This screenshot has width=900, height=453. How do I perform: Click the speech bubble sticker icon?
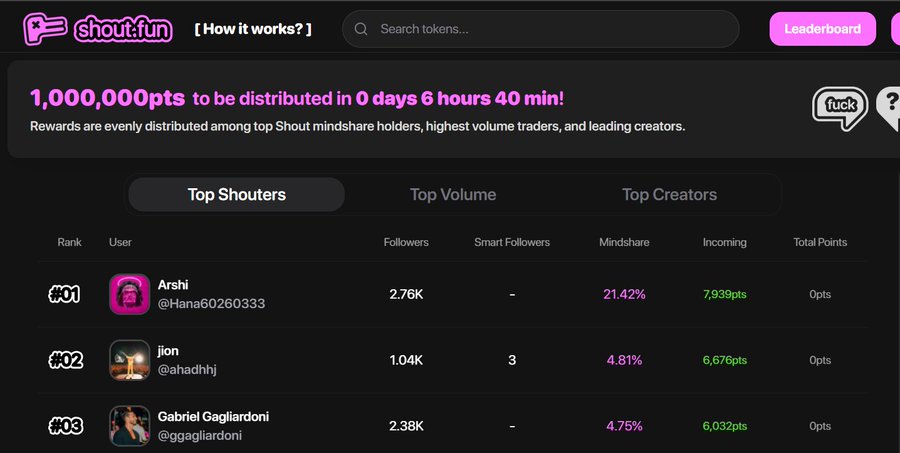pos(840,108)
